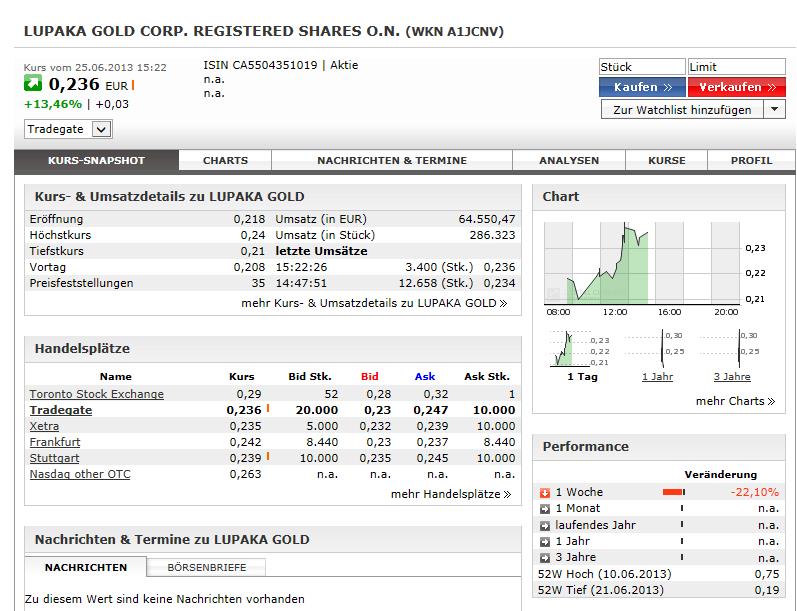Open the Toronto Stock Exchange link
The height and width of the screenshot is (611, 797).
(96, 394)
